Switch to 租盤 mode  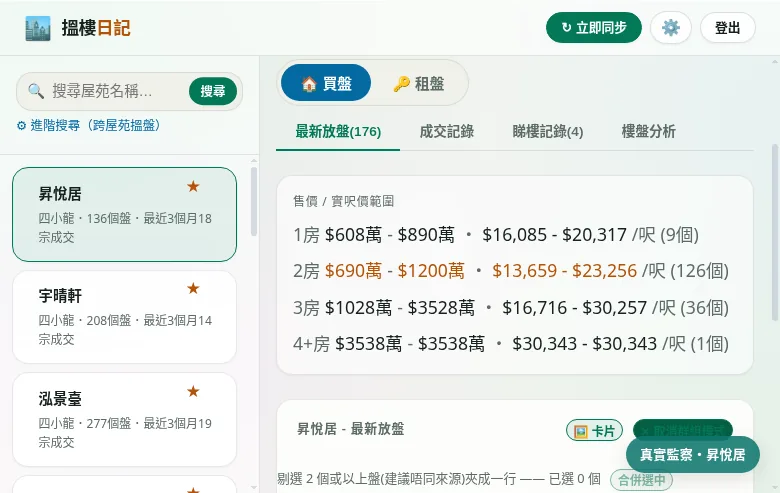[x=419, y=83]
